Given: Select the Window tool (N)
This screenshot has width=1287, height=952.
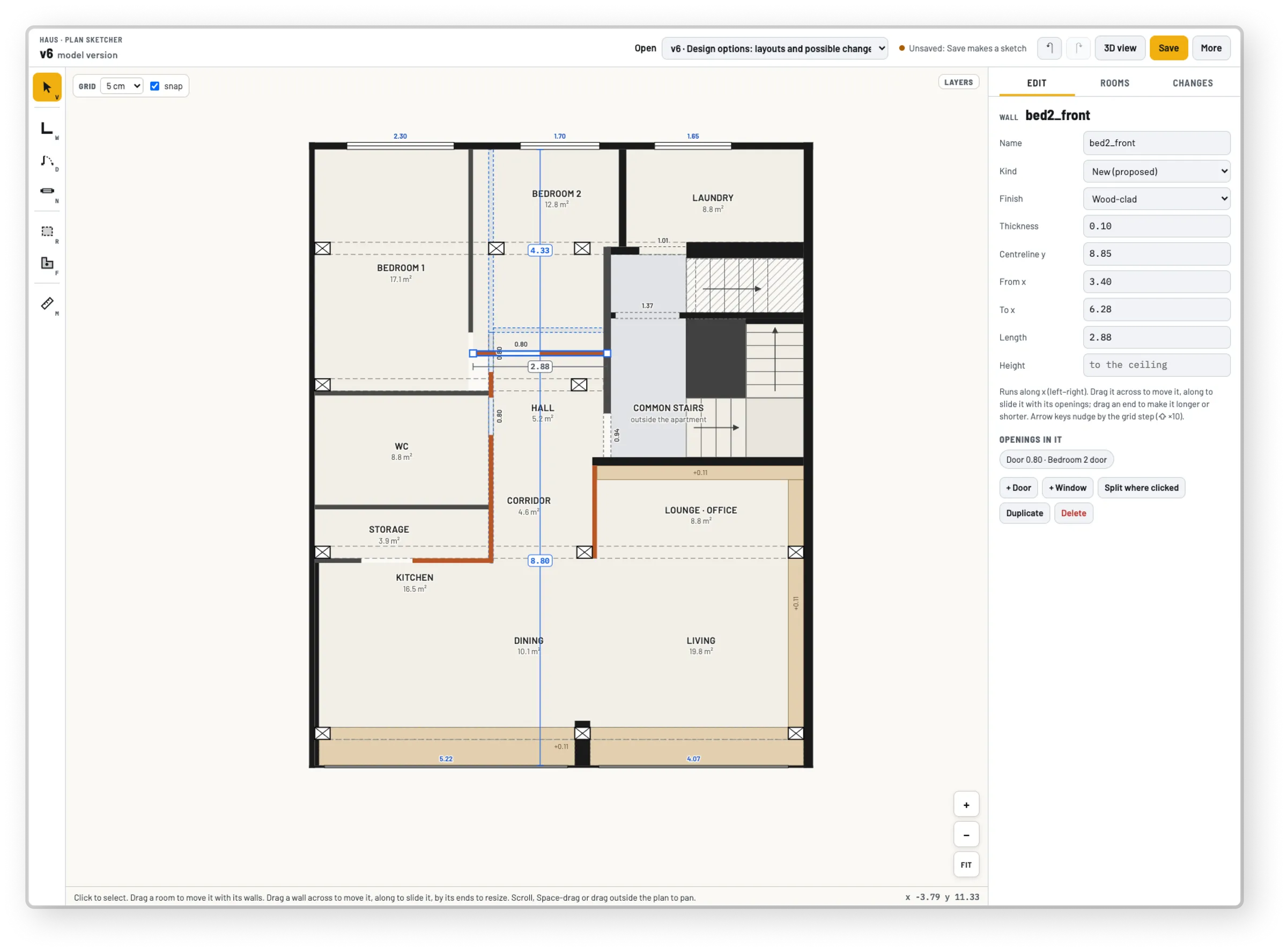Looking at the screenshot, I should pyautogui.click(x=47, y=192).
